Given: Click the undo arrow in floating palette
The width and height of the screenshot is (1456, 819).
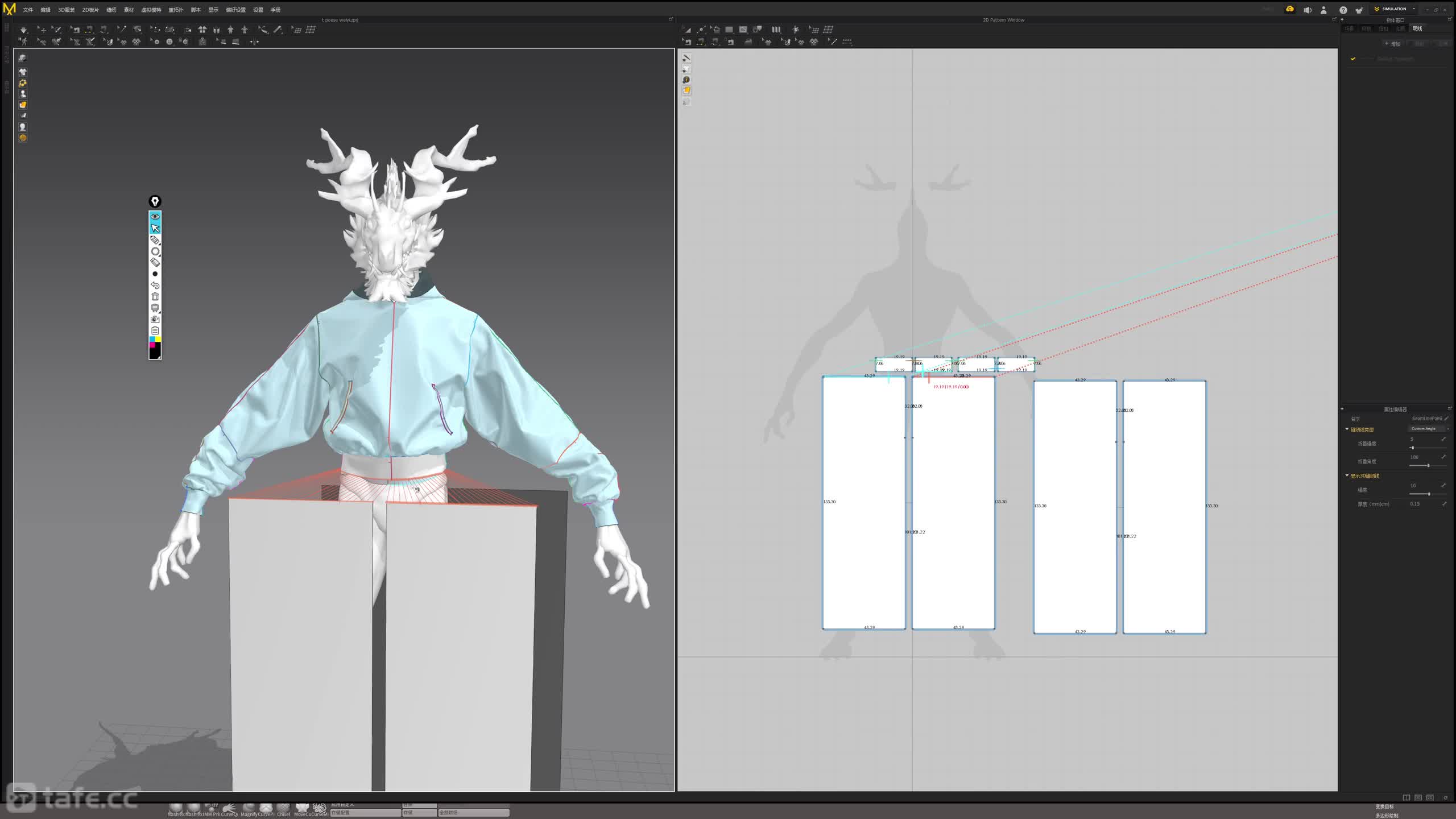Looking at the screenshot, I should coord(155,285).
